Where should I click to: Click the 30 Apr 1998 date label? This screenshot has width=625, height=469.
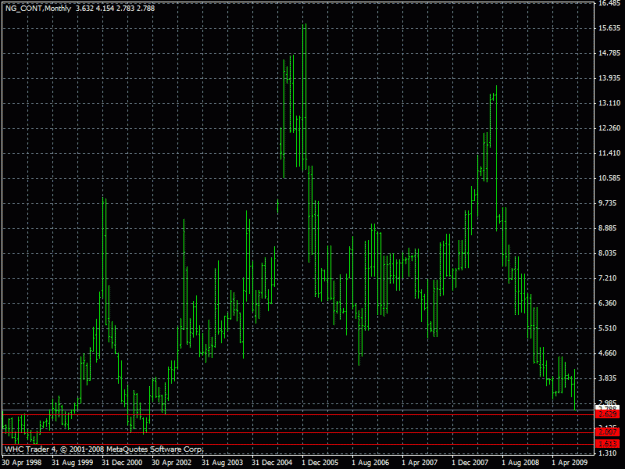pos(22,463)
